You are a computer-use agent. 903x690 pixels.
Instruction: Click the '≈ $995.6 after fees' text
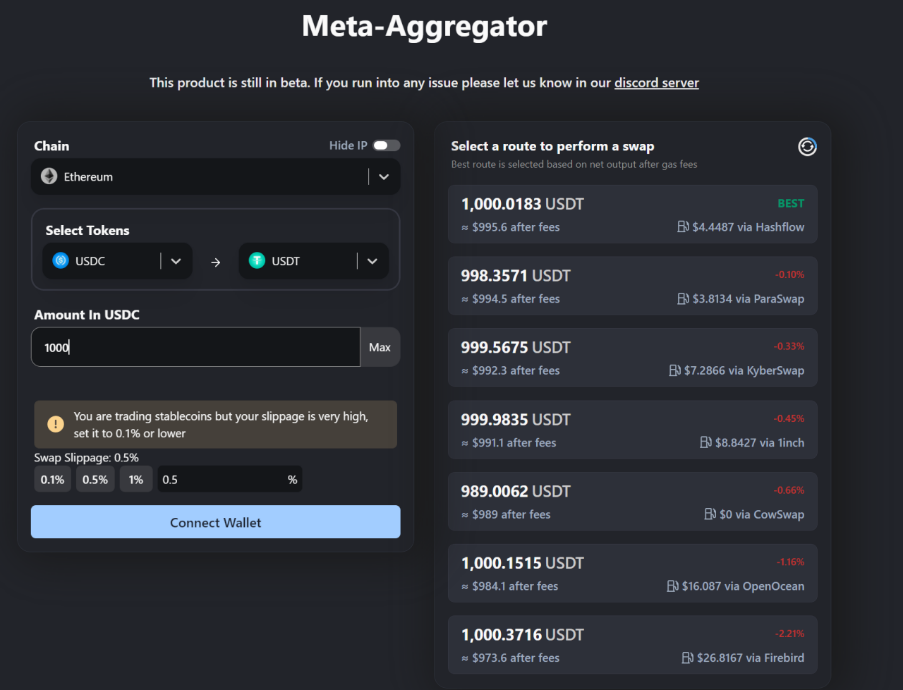[x=510, y=227]
